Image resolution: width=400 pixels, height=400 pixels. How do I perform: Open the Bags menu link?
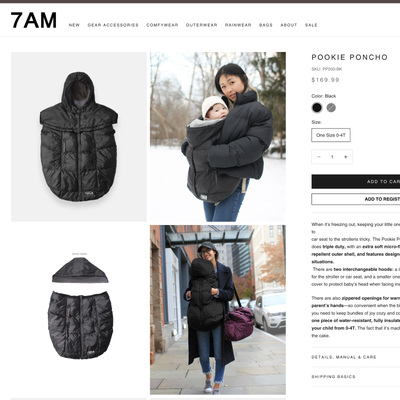[266, 25]
